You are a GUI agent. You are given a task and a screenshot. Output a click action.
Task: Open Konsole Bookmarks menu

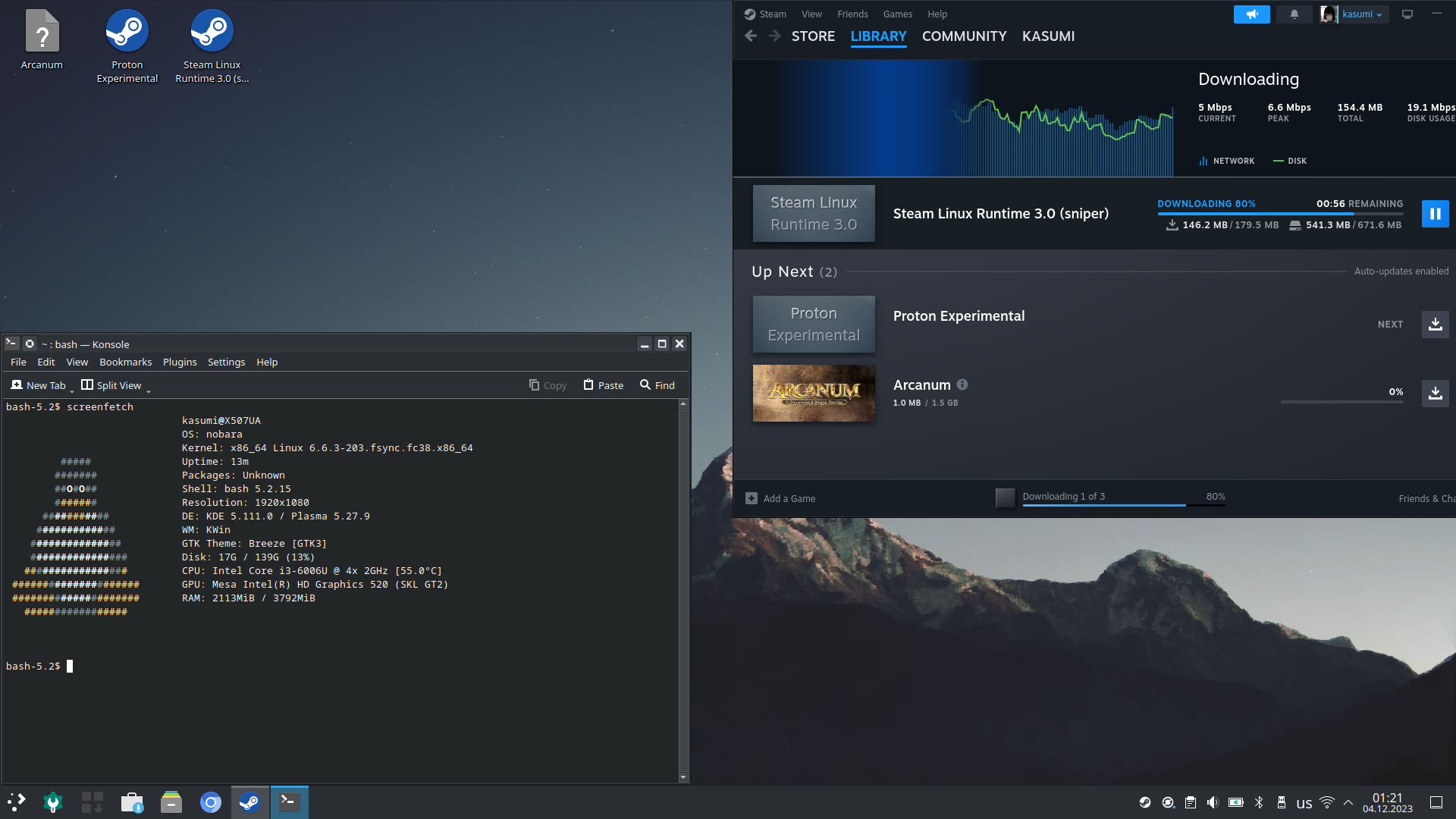(126, 362)
